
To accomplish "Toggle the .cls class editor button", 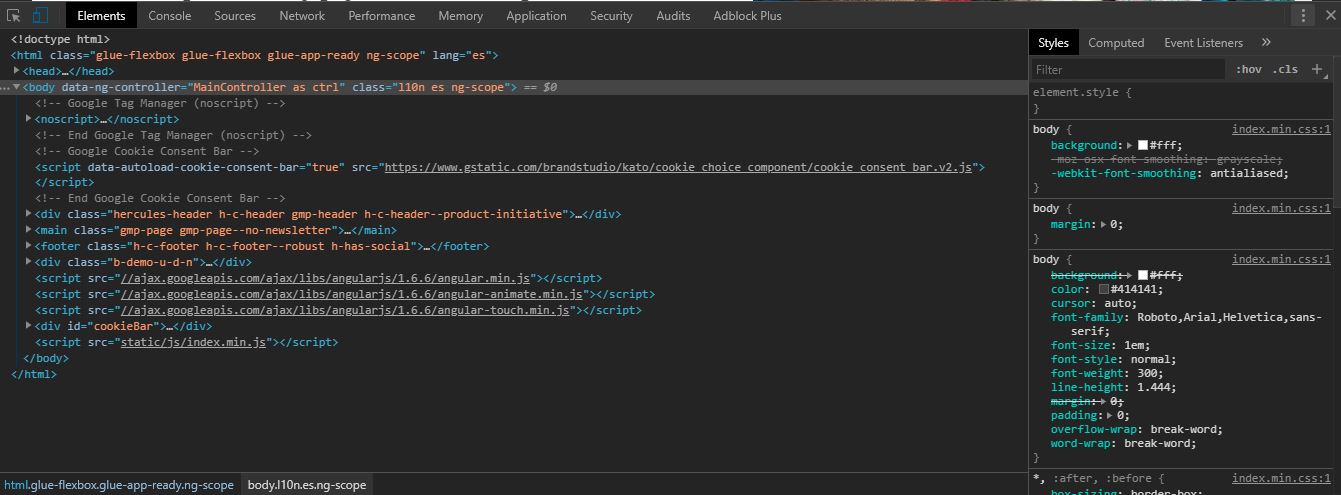I will [1285, 69].
